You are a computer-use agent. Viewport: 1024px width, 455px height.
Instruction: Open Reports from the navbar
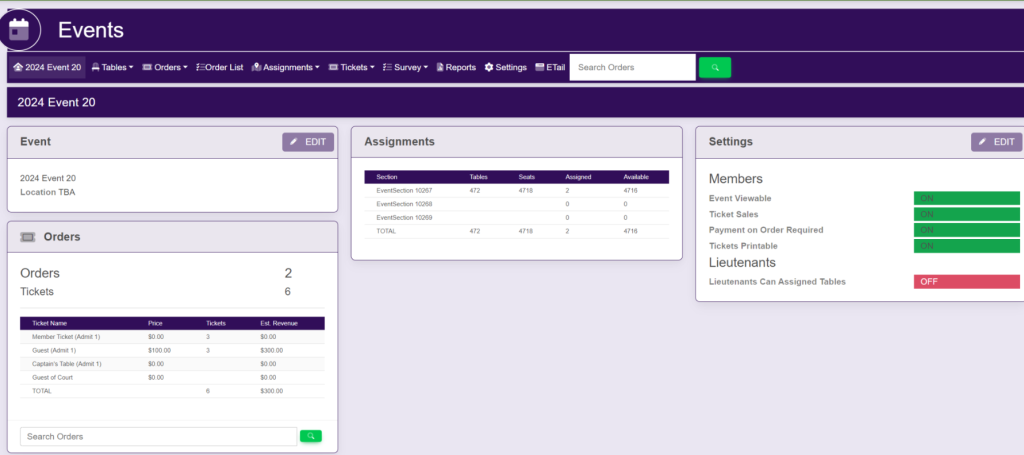click(455, 68)
